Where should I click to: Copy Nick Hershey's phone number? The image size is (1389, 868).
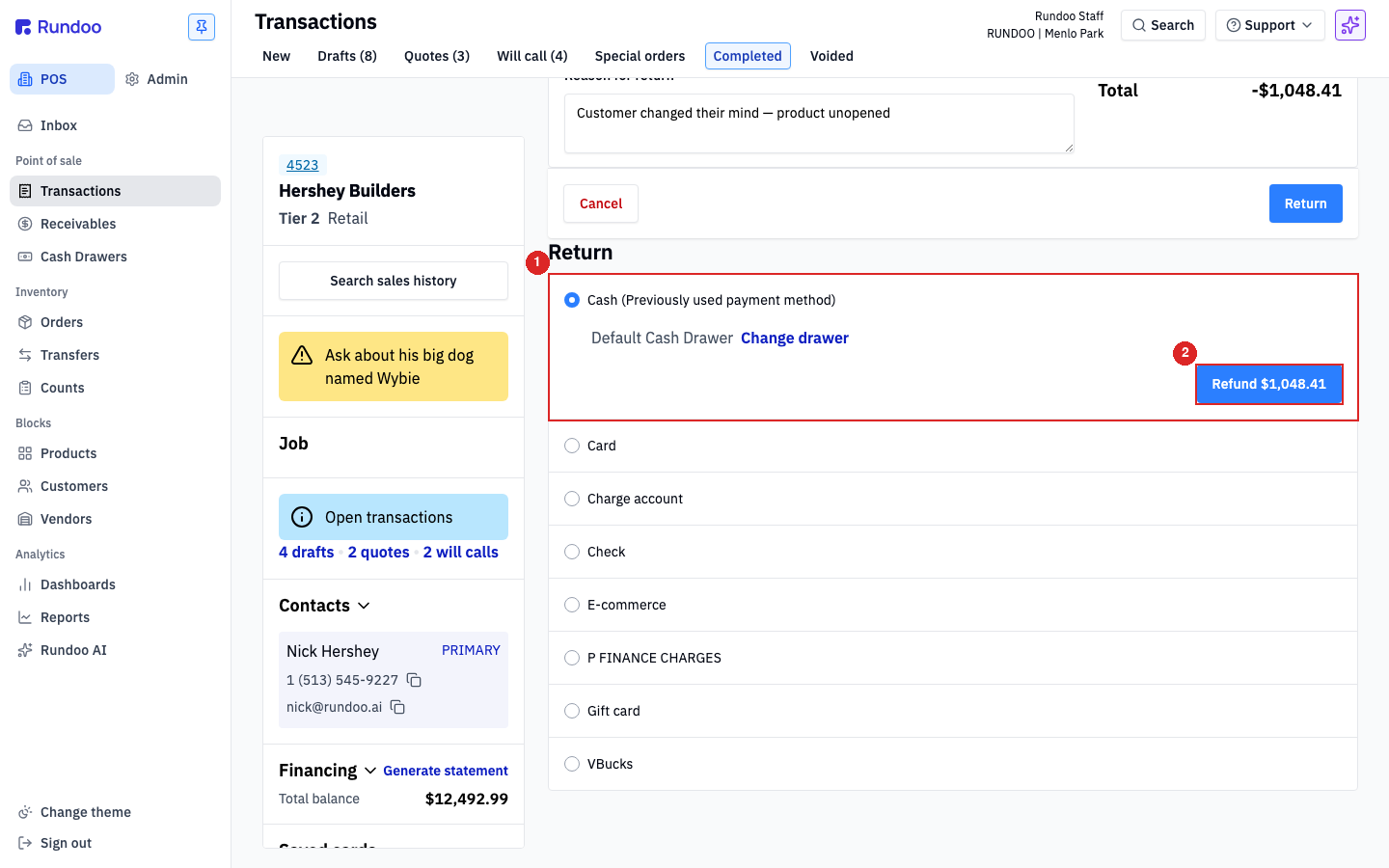[414, 680]
